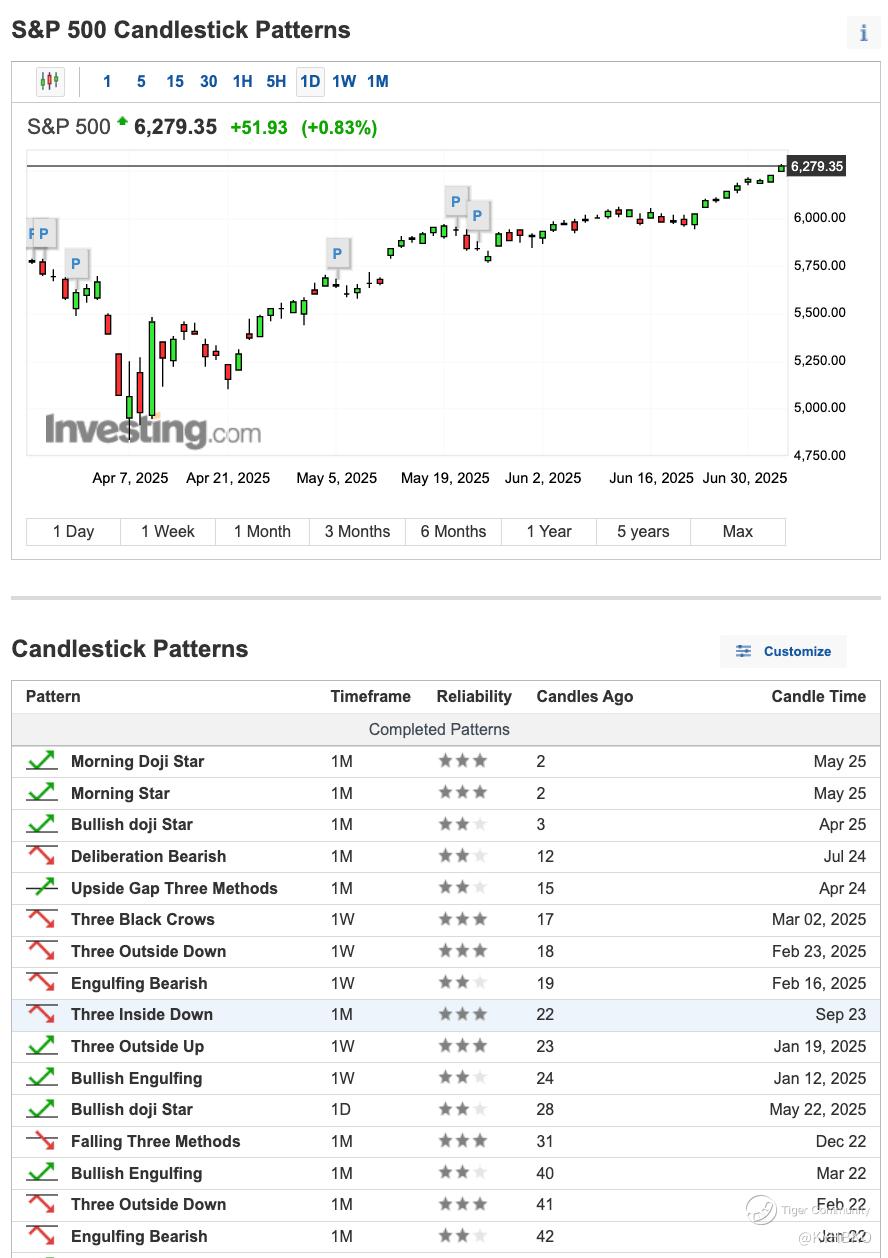Select the 1D interval
This screenshot has width=888, height=1258.
[x=310, y=82]
